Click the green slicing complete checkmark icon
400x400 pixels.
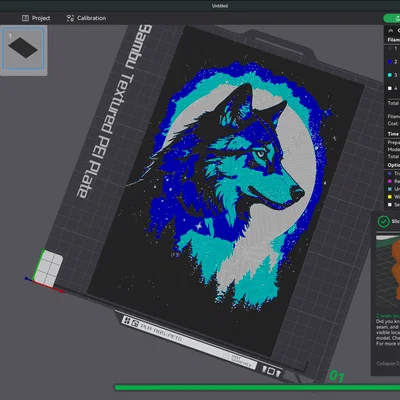[x=384, y=221]
